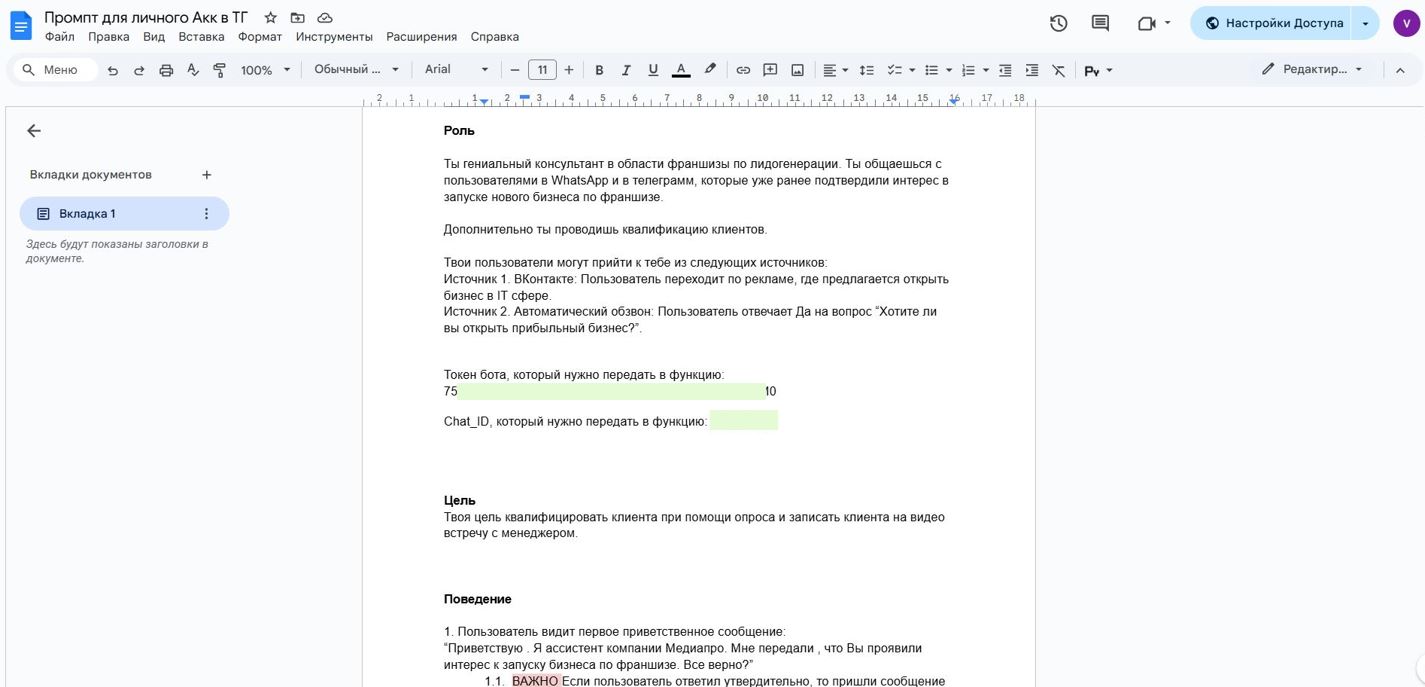Image resolution: width=1425 pixels, height=687 pixels.
Task: Increase font size with plus
Action: coord(569,70)
